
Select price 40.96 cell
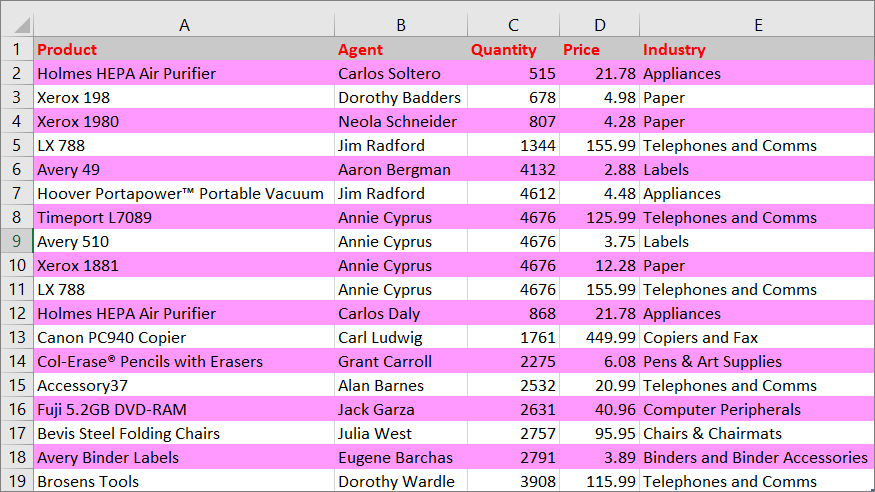599,409
